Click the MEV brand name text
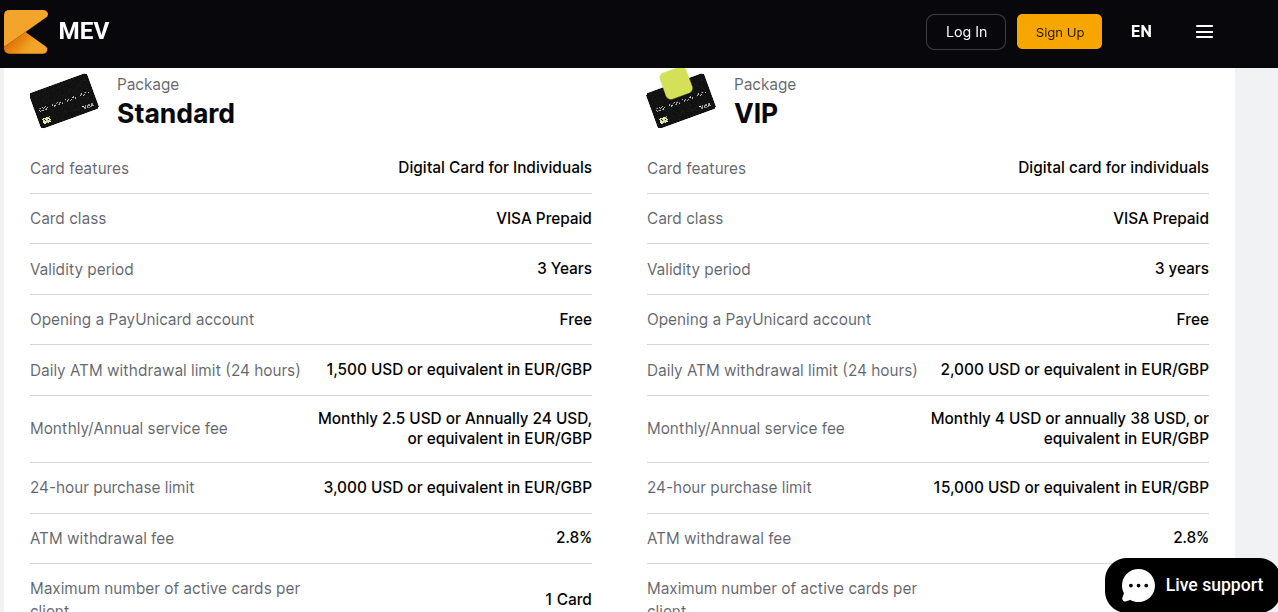 pos(84,31)
